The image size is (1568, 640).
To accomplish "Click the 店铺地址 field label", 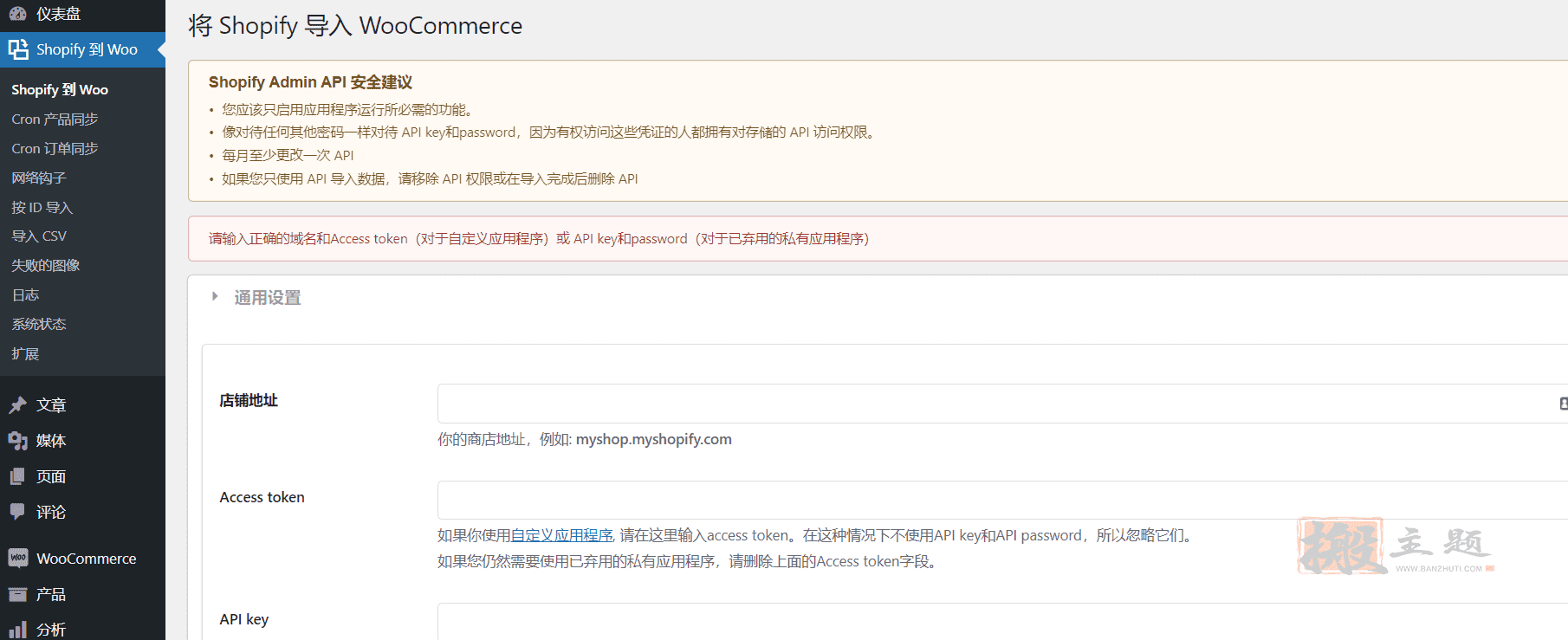I will (x=249, y=400).
